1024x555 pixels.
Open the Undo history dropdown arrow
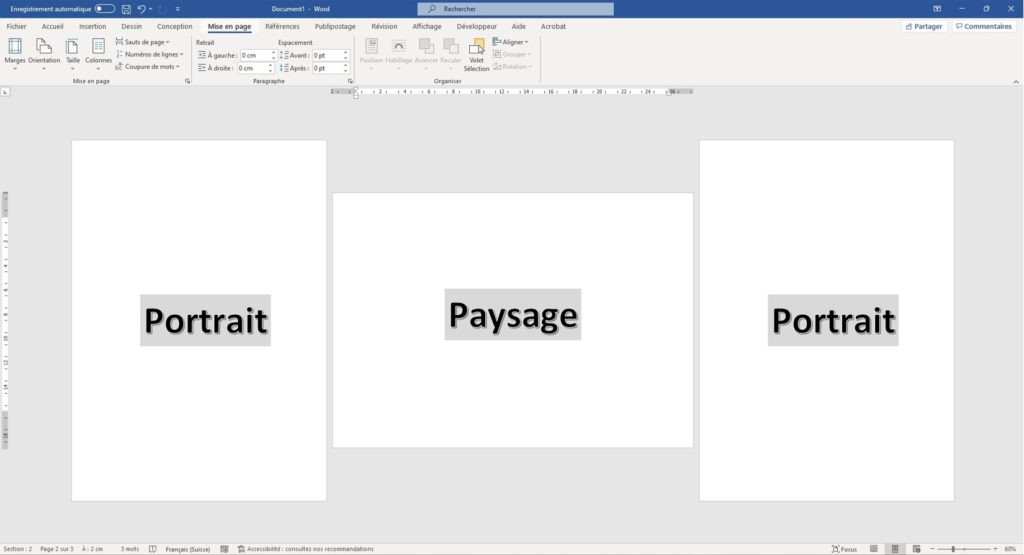point(150,9)
